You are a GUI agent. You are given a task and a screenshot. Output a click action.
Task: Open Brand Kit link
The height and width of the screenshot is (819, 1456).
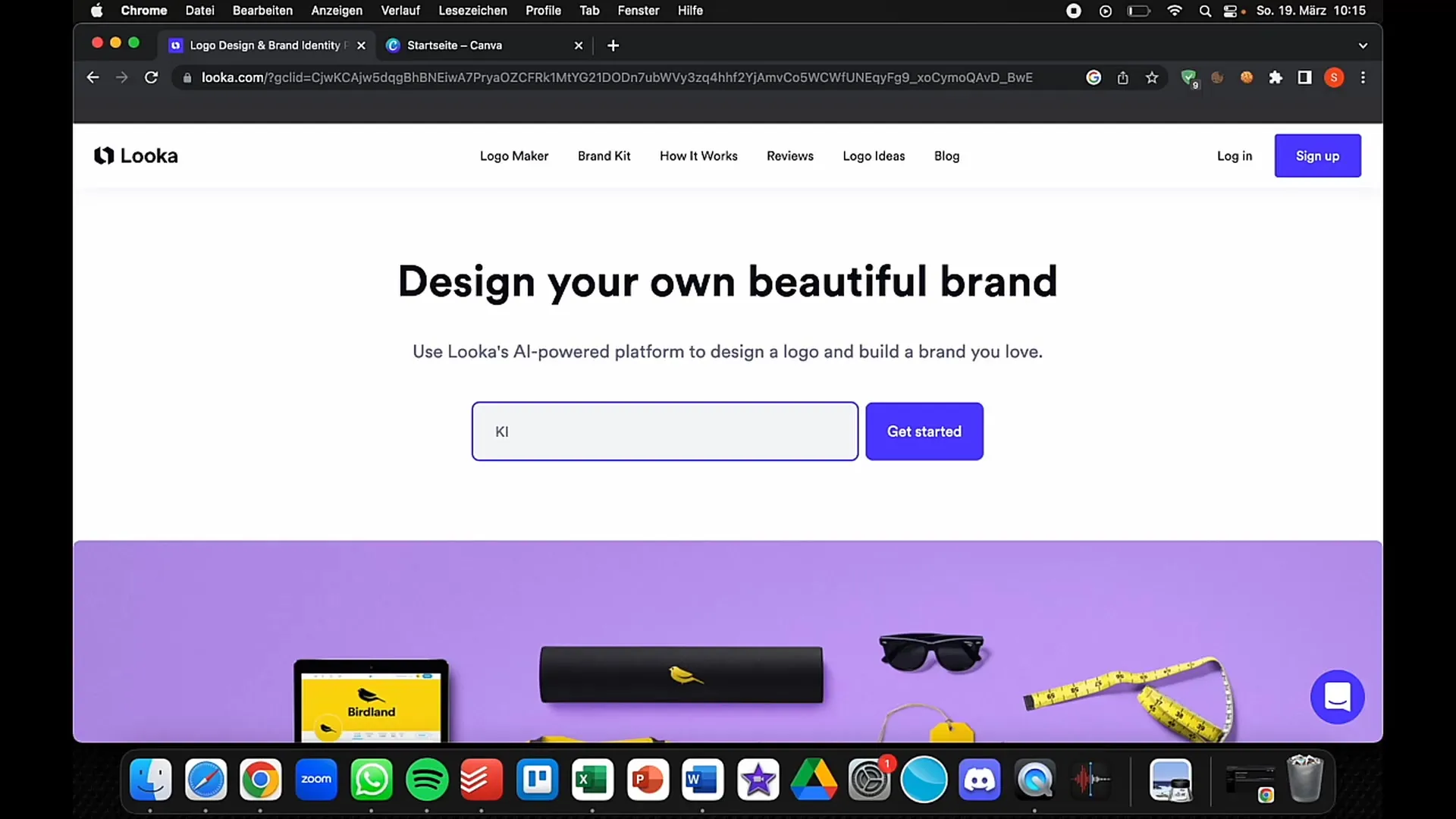(604, 155)
